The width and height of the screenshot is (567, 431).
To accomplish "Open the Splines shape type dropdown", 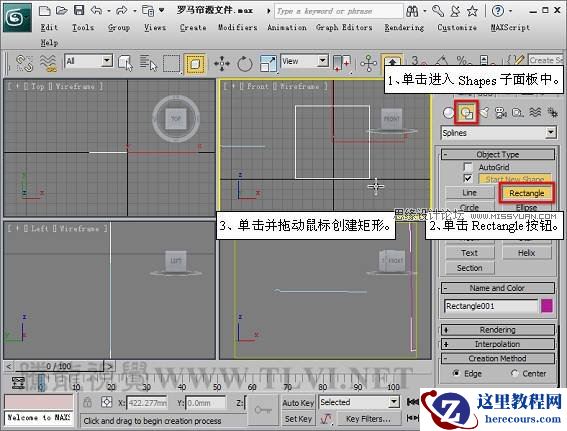I will 498,133.
